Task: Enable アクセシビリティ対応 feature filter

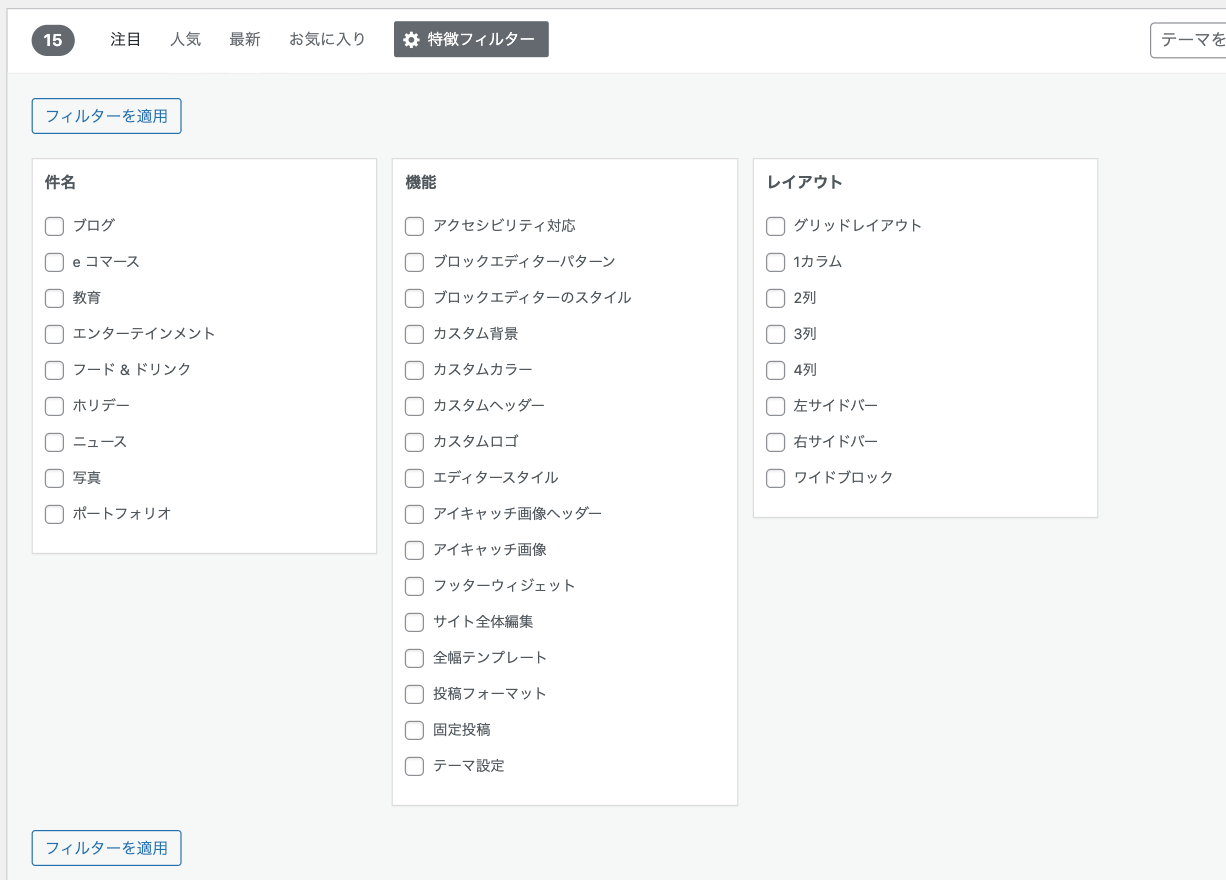Action: point(414,226)
